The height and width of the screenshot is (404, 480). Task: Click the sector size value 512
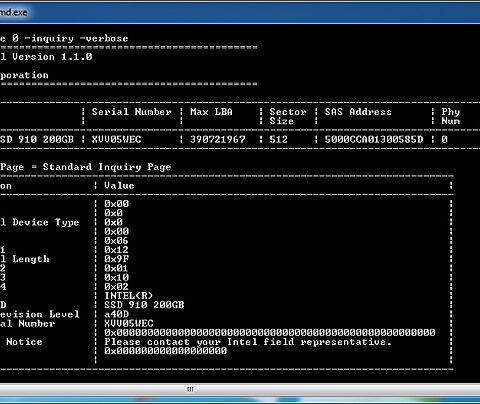click(278, 139)
